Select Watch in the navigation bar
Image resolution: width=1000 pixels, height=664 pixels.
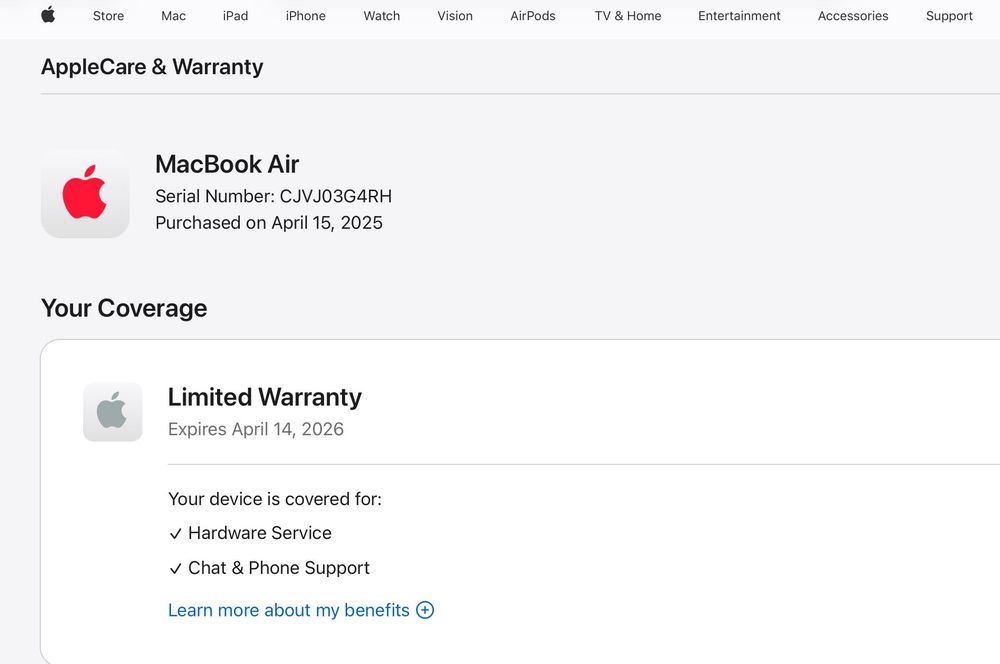pyautogui.click(x=381, y=16)
